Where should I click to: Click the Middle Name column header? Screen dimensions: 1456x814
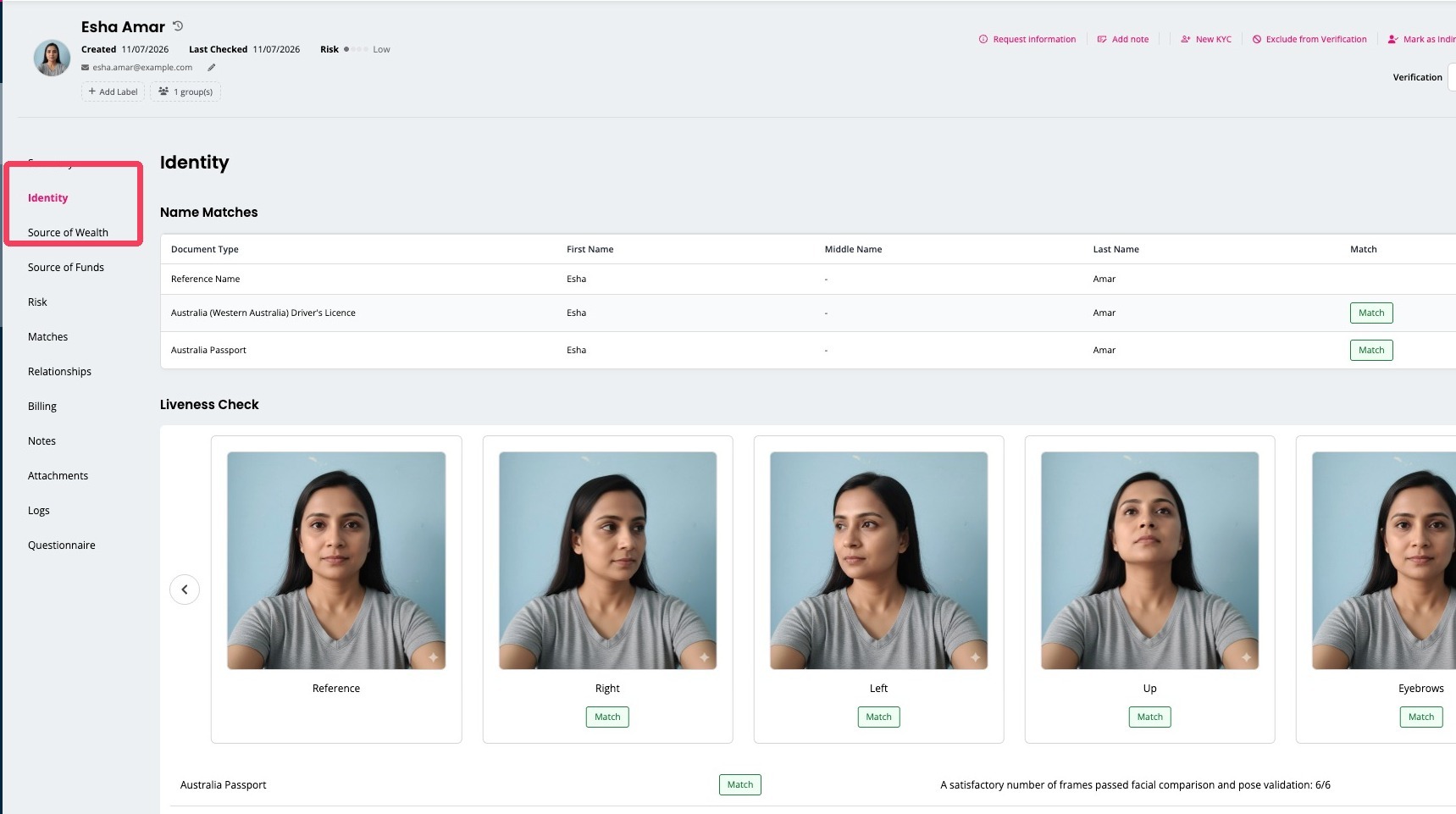pos(854,249)
